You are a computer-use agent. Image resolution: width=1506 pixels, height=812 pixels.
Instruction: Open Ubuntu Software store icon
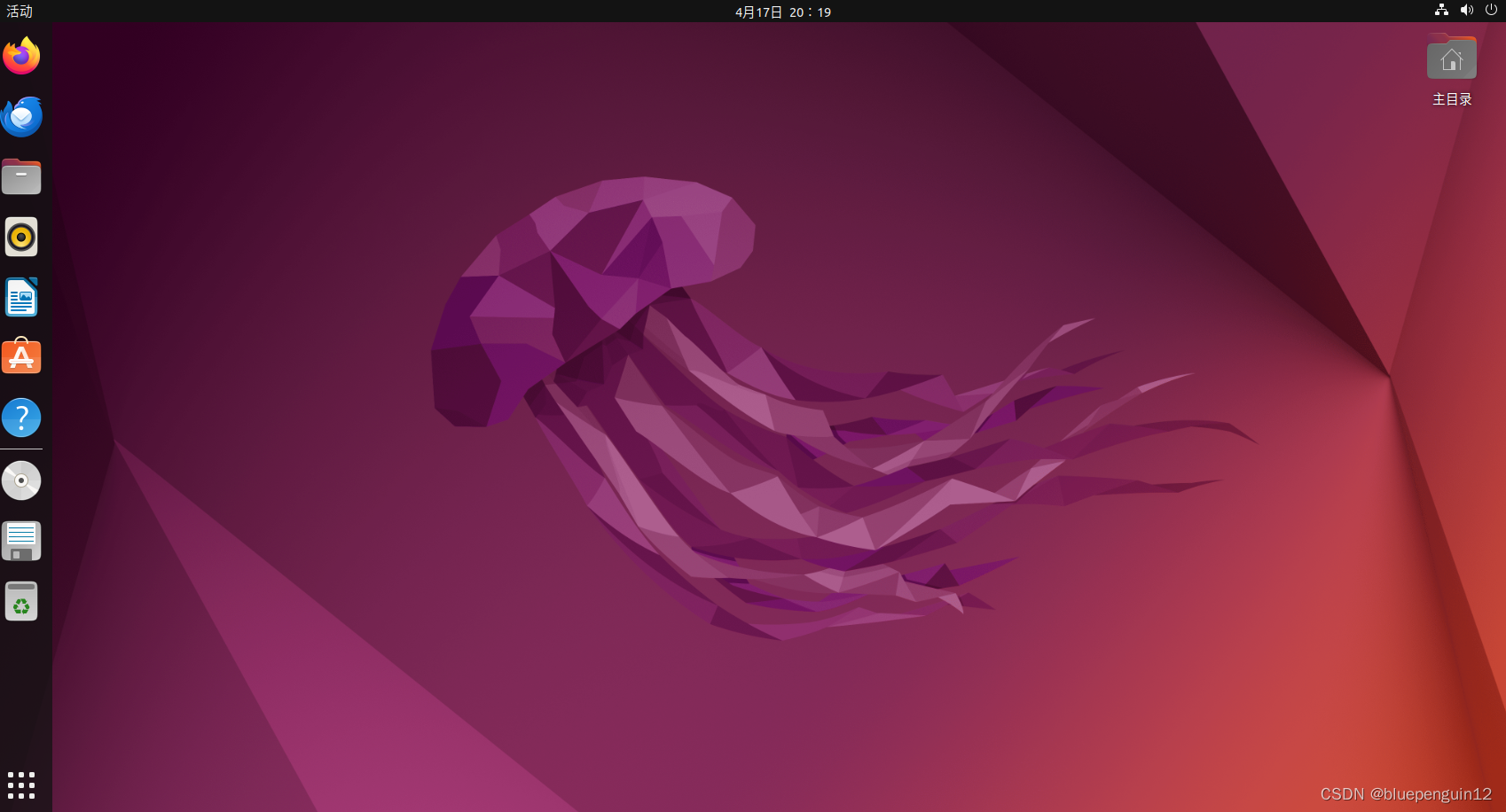click(x=21, y=356)
